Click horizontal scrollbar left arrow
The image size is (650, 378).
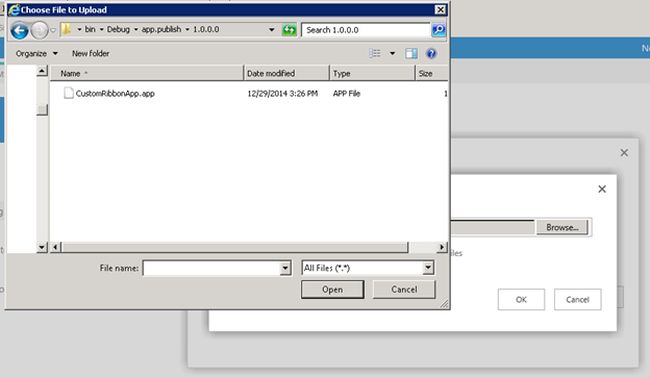click(x=55, y=247)
